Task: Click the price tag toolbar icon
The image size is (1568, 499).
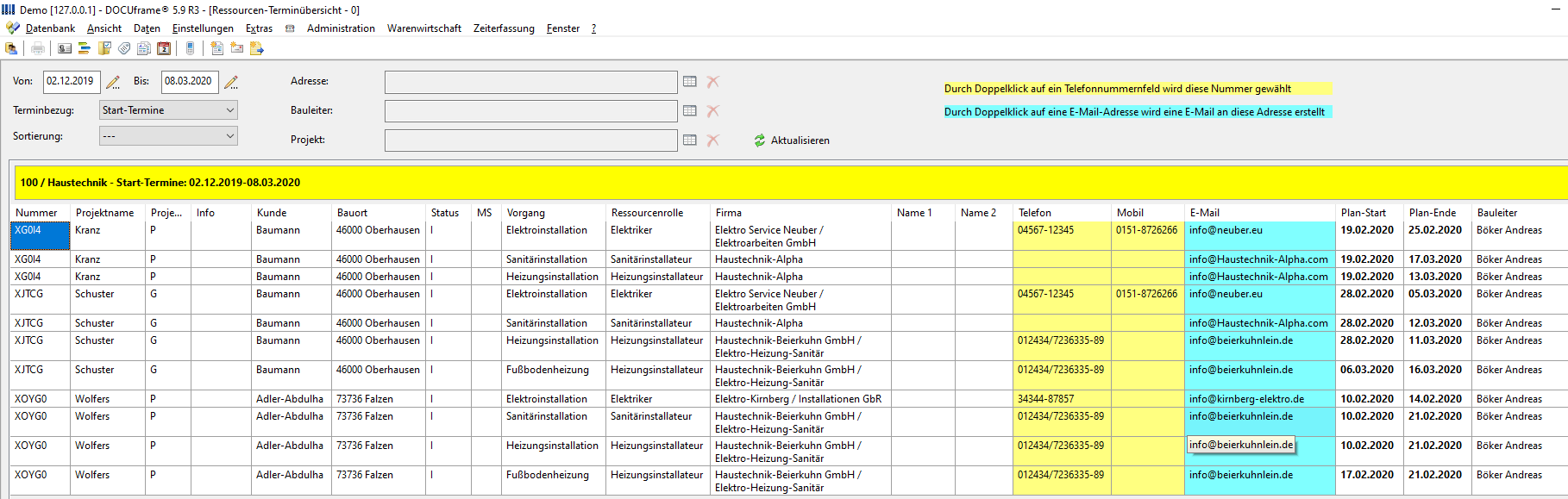Action: pos(124,48)
